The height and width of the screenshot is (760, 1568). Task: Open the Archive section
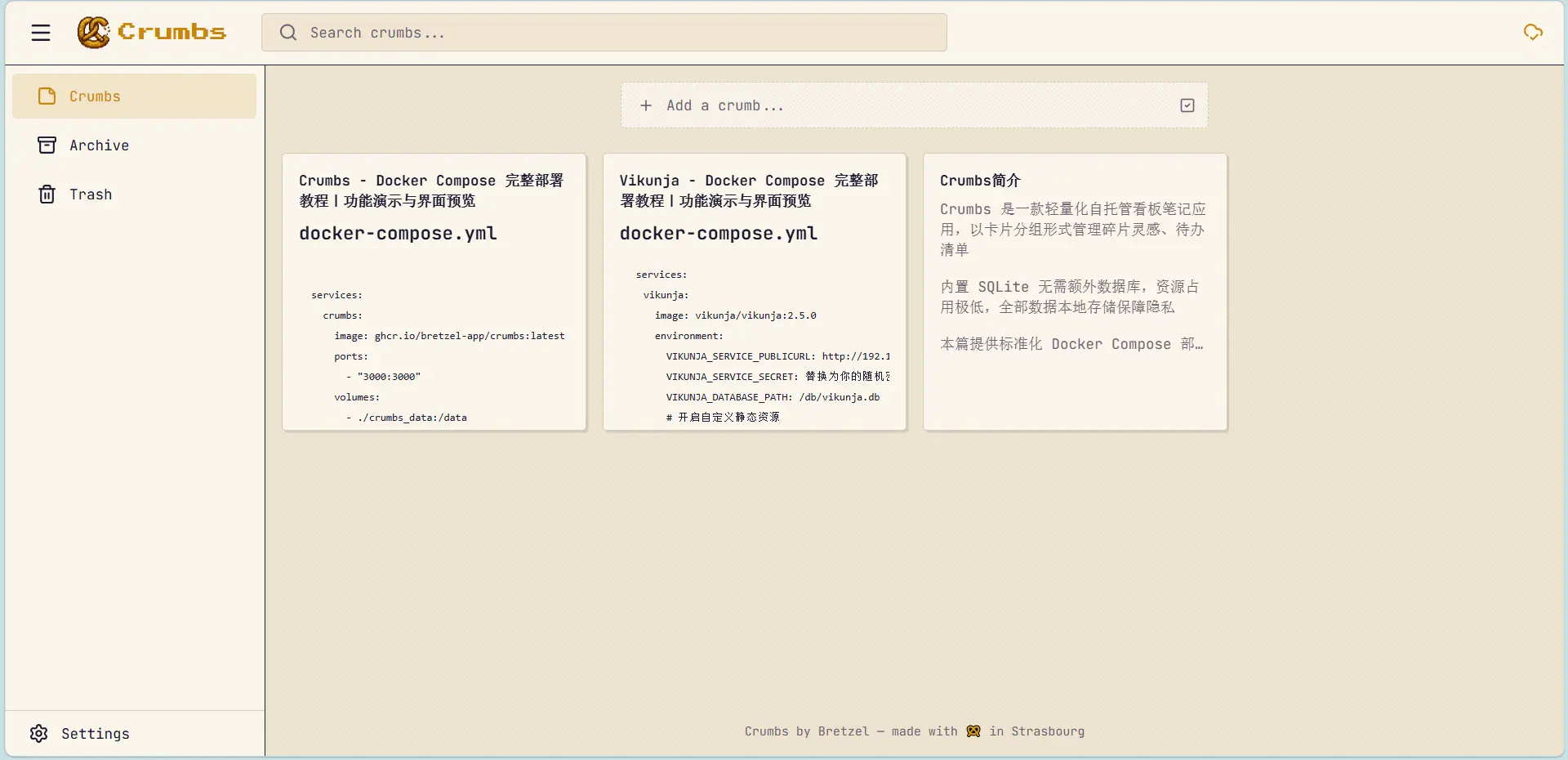pyautogui.click(x=134, y=145)
